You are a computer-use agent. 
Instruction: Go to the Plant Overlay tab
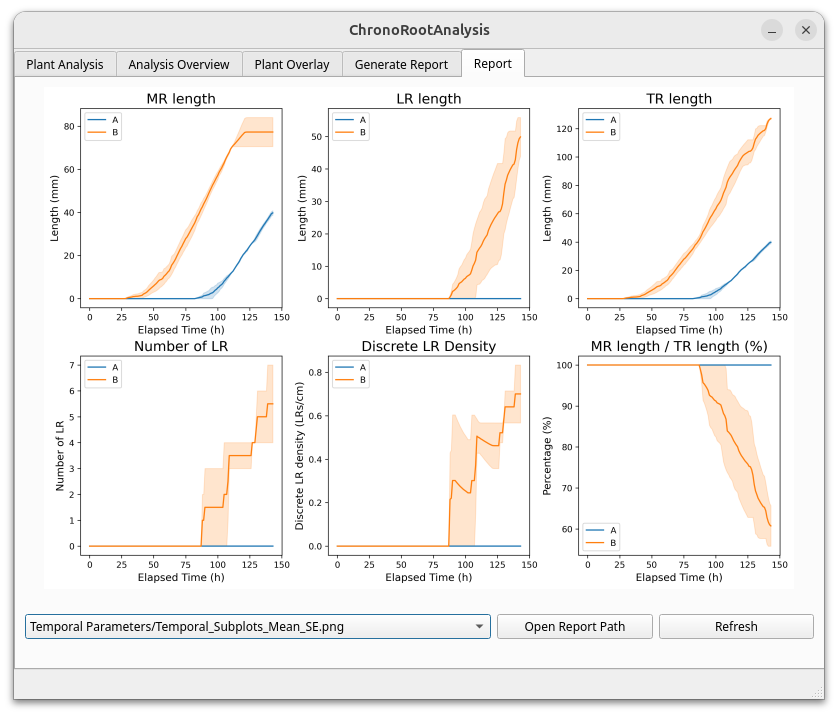292,64
